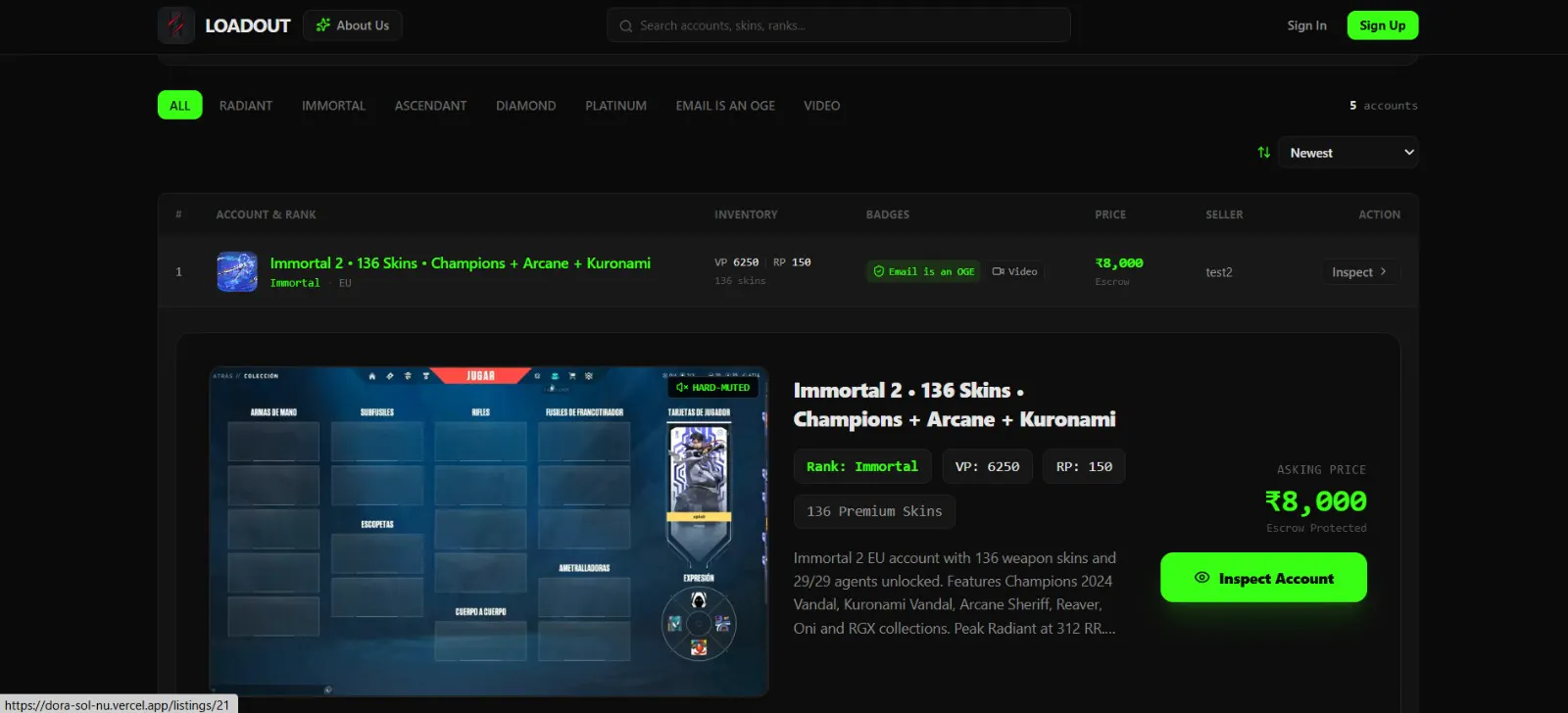Click the 5 accounts count text
Viewport: 1568px width, 713px height.
click(x=1383, y=106)
